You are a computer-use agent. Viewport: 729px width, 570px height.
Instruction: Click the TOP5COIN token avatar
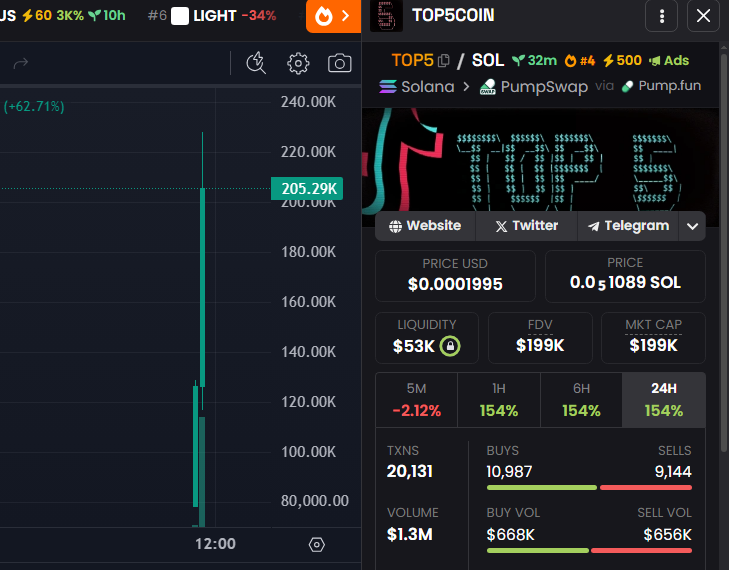tap(386, 16)
